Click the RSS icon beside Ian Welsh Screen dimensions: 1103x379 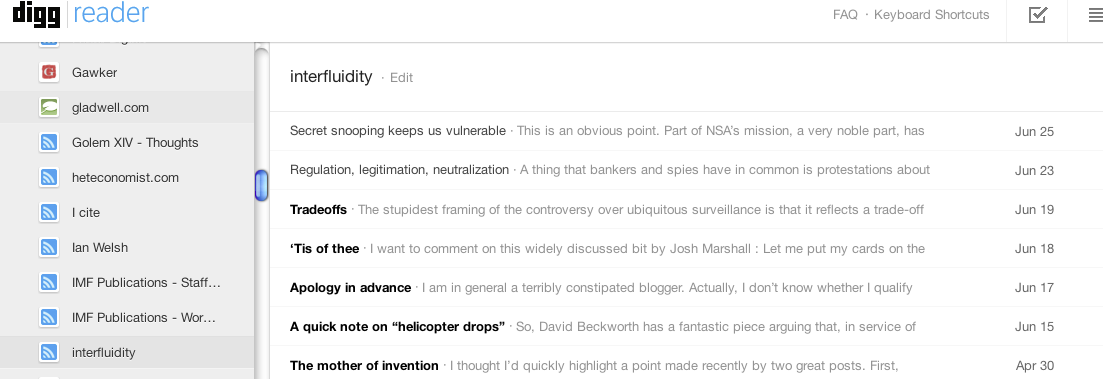(49, 248)
